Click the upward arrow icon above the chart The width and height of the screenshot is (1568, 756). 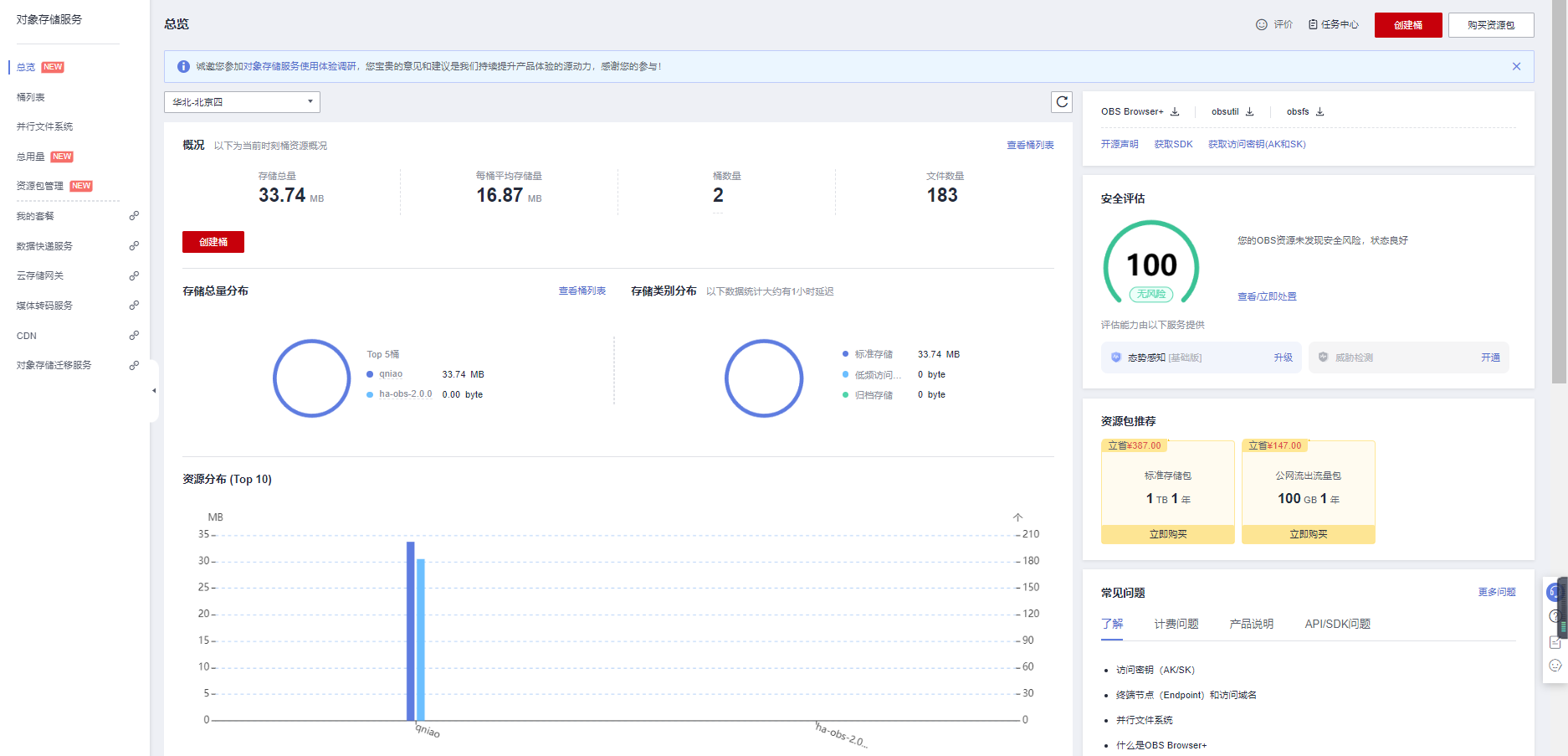click(1017, 517)
